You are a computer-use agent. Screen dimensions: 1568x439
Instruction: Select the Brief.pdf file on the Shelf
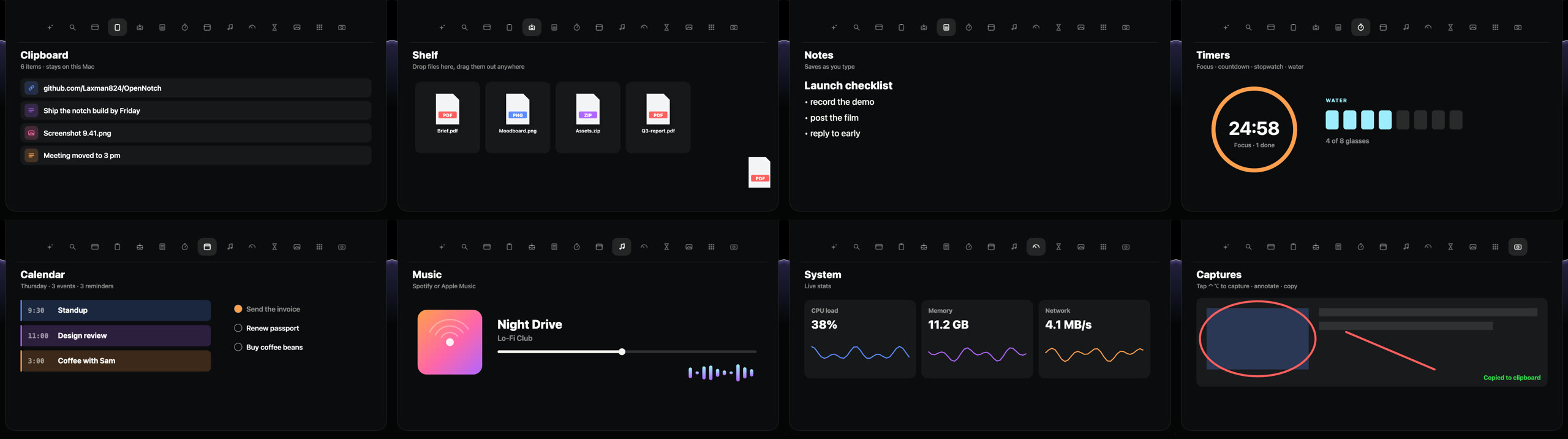click(x=447, y=117)
